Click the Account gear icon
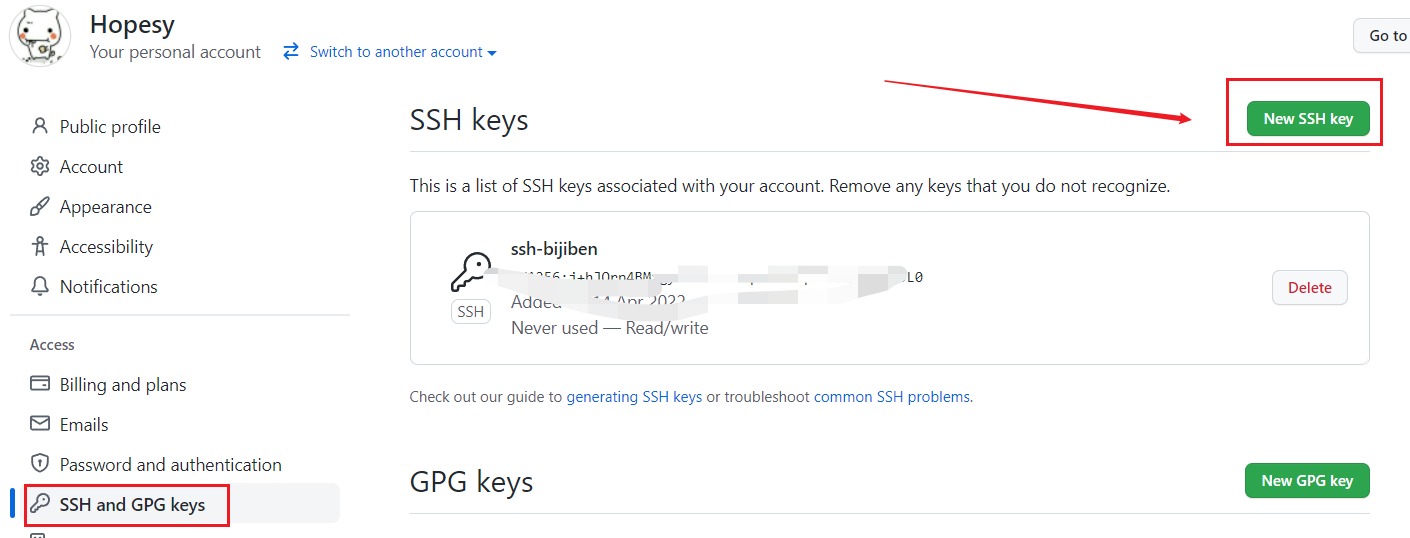 click(40, 166)
